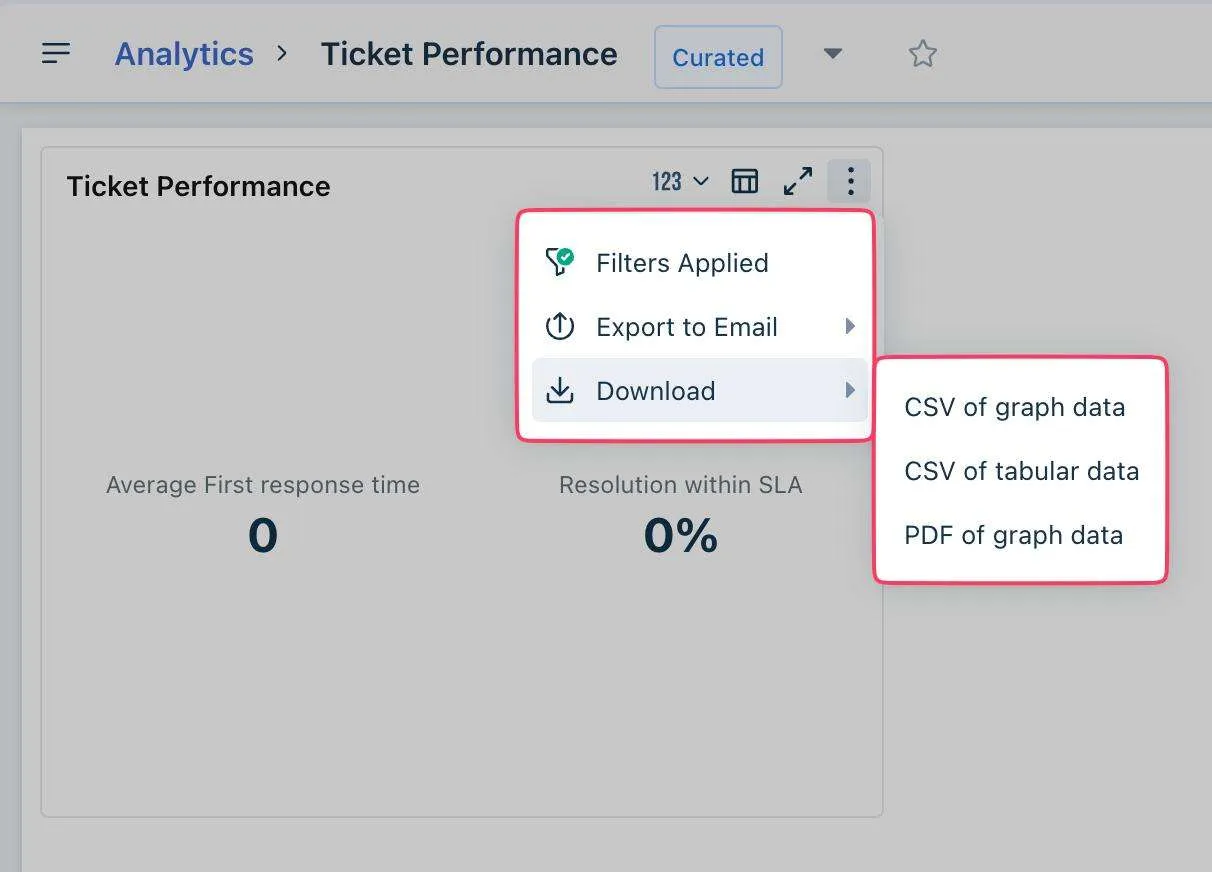Image resolution: width=1212 pixels, height=872 pixels.
Task: Click the Average First response value 0
Action: [263, 536]
